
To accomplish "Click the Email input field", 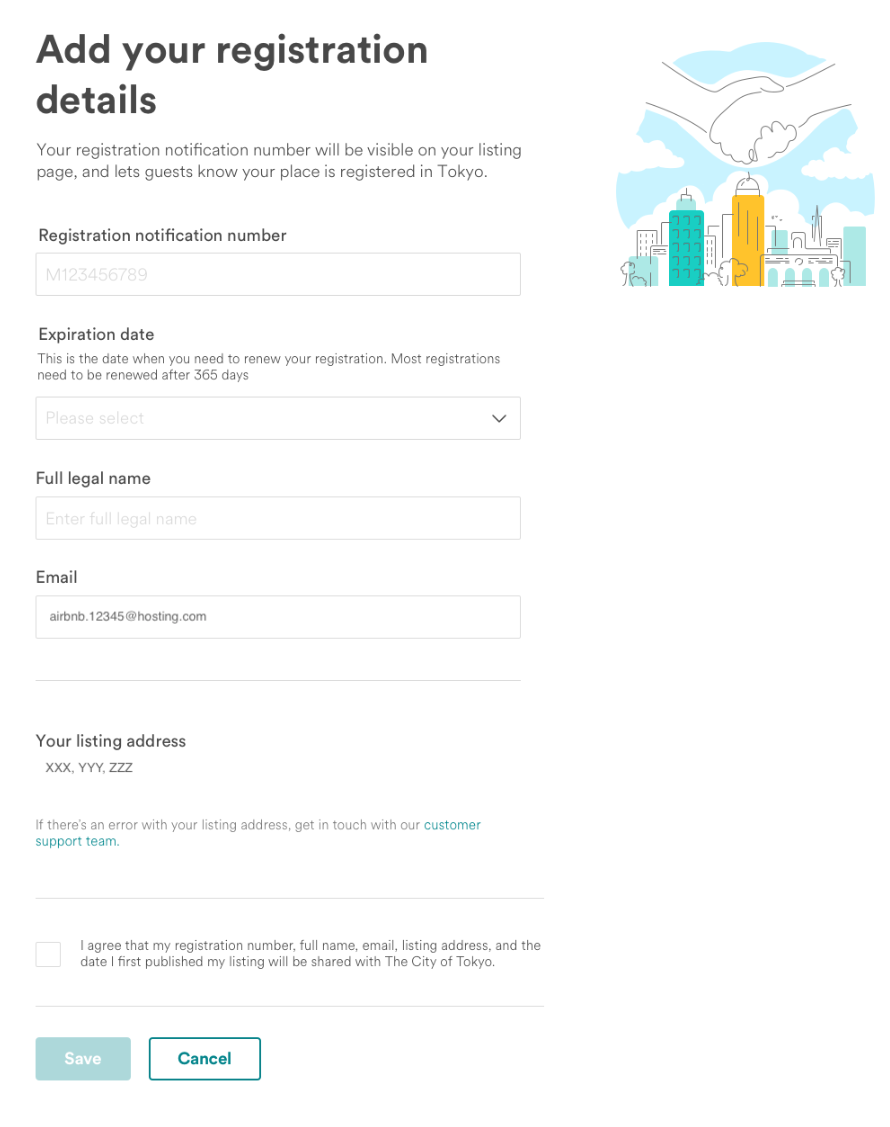I will (278, 617).
